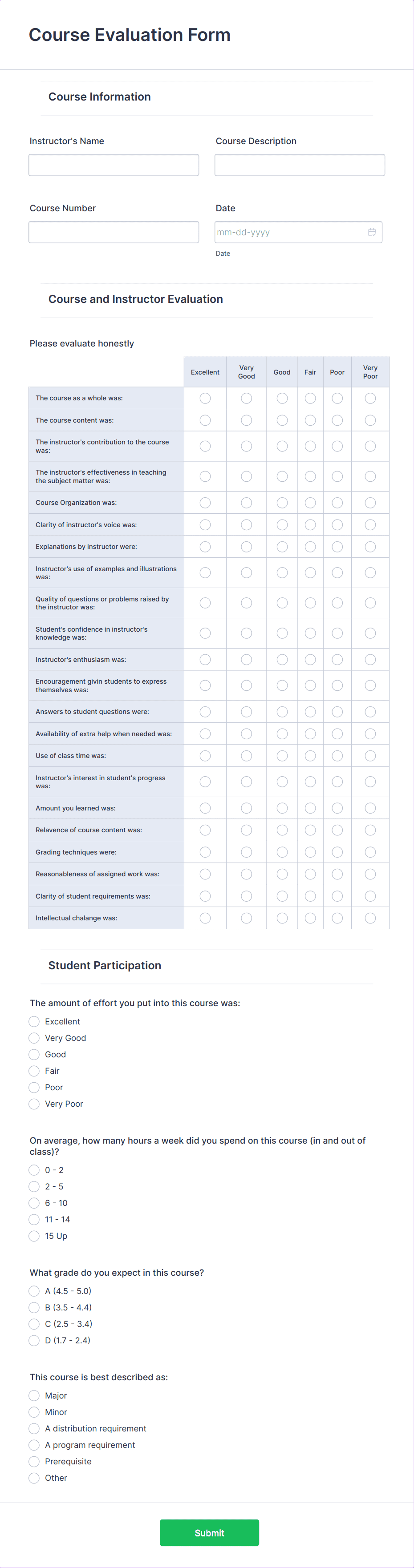
Task: Click the Instructor's Name input field
Action: click(113, 164)
